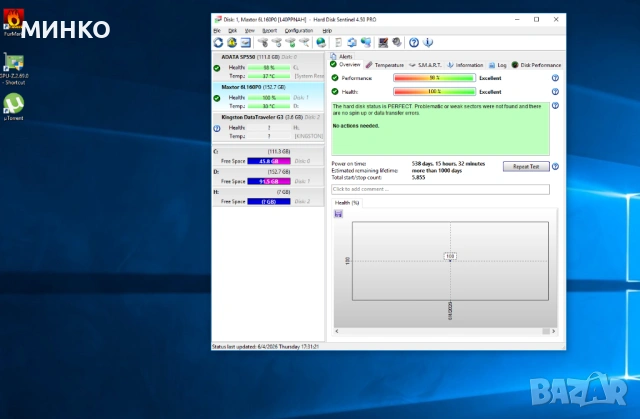This screenshot has height=419, width=640.
Task: Switch to the S.M.A.R.T. tab
Action: coord(425,65)
